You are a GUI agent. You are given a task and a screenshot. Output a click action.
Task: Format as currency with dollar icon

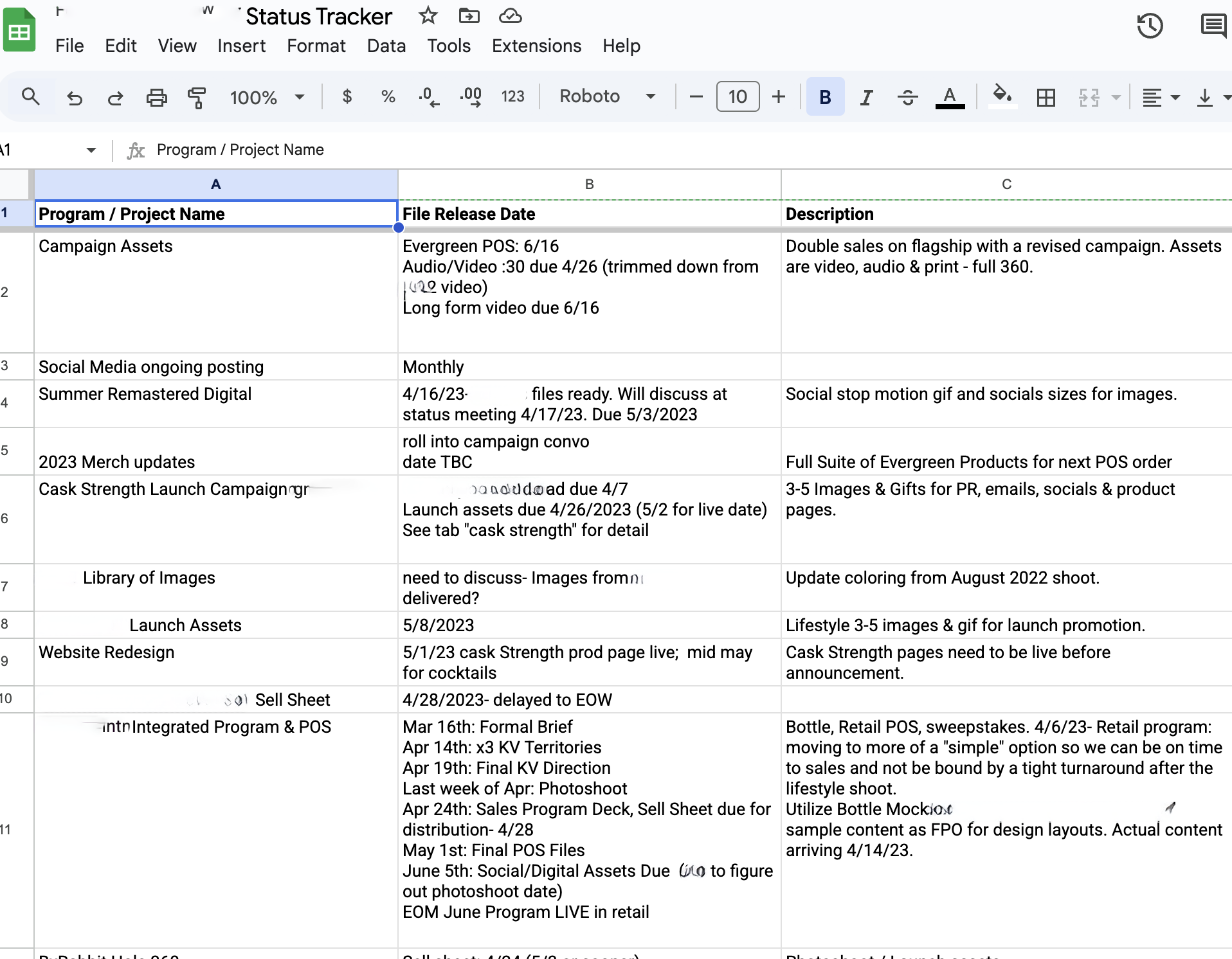point(347,96)
